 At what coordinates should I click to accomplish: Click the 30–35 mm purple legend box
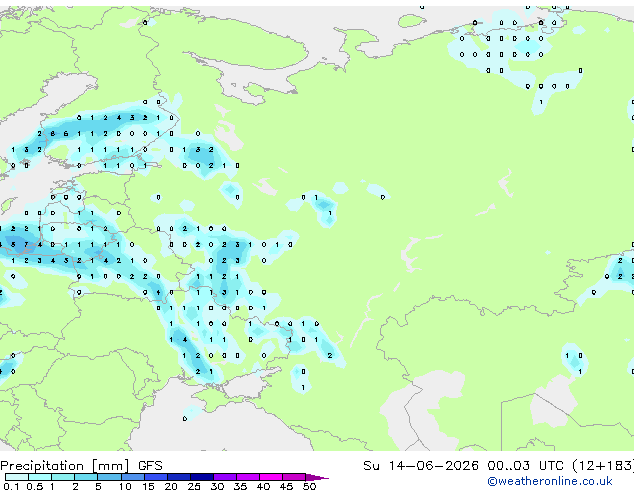coord(225,477)
